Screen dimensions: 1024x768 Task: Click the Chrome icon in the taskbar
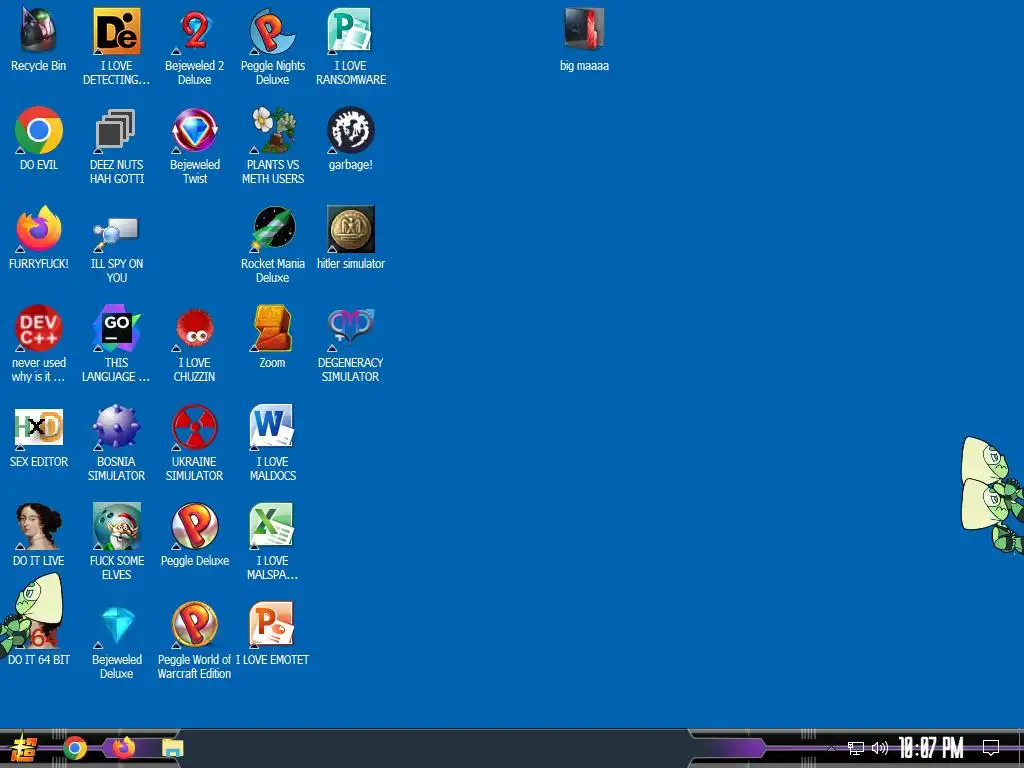point(75,748)
